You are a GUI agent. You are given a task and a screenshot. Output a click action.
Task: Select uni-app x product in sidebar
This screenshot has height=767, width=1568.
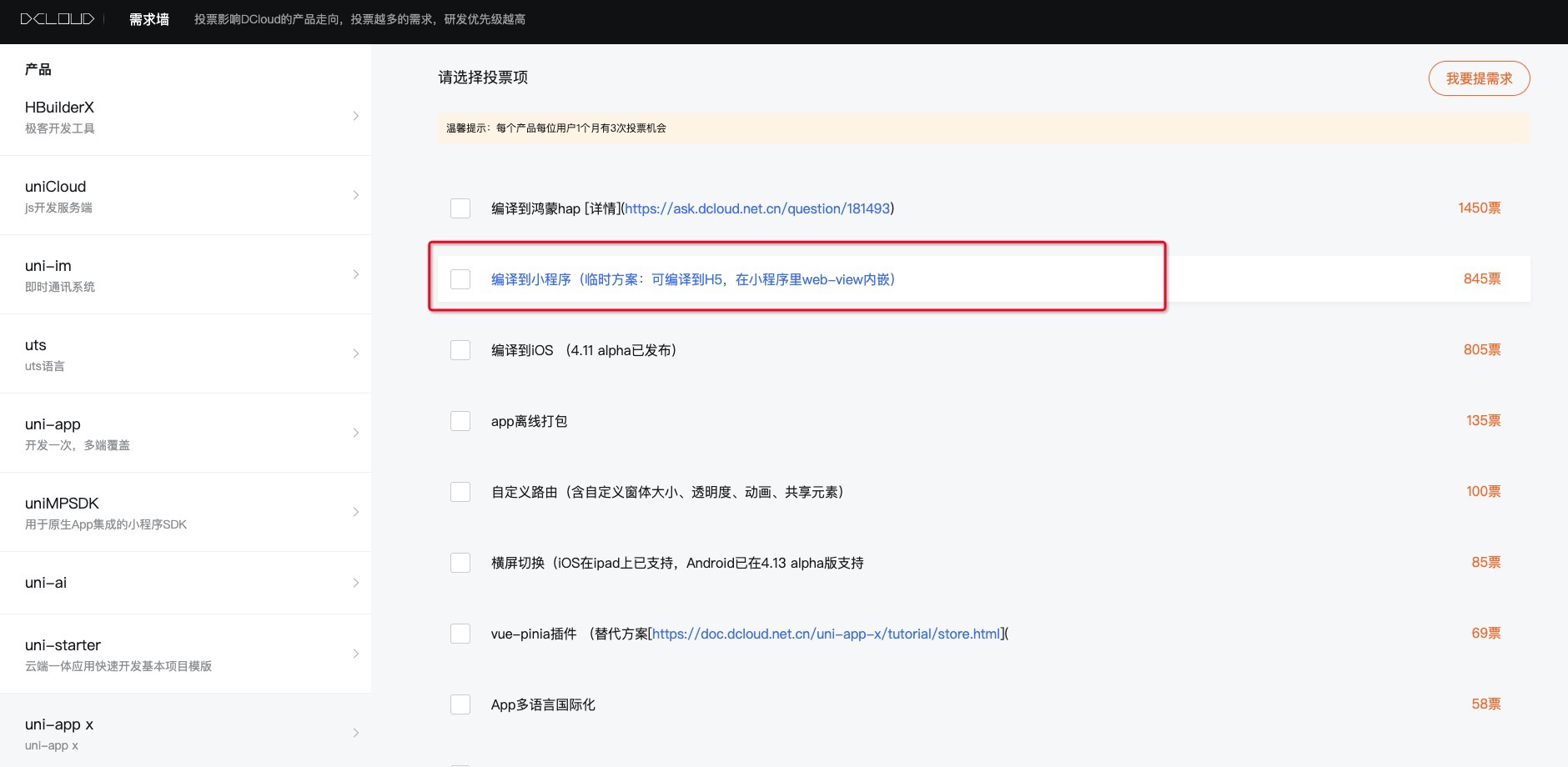pyautogui.click(x=185, y=730)
